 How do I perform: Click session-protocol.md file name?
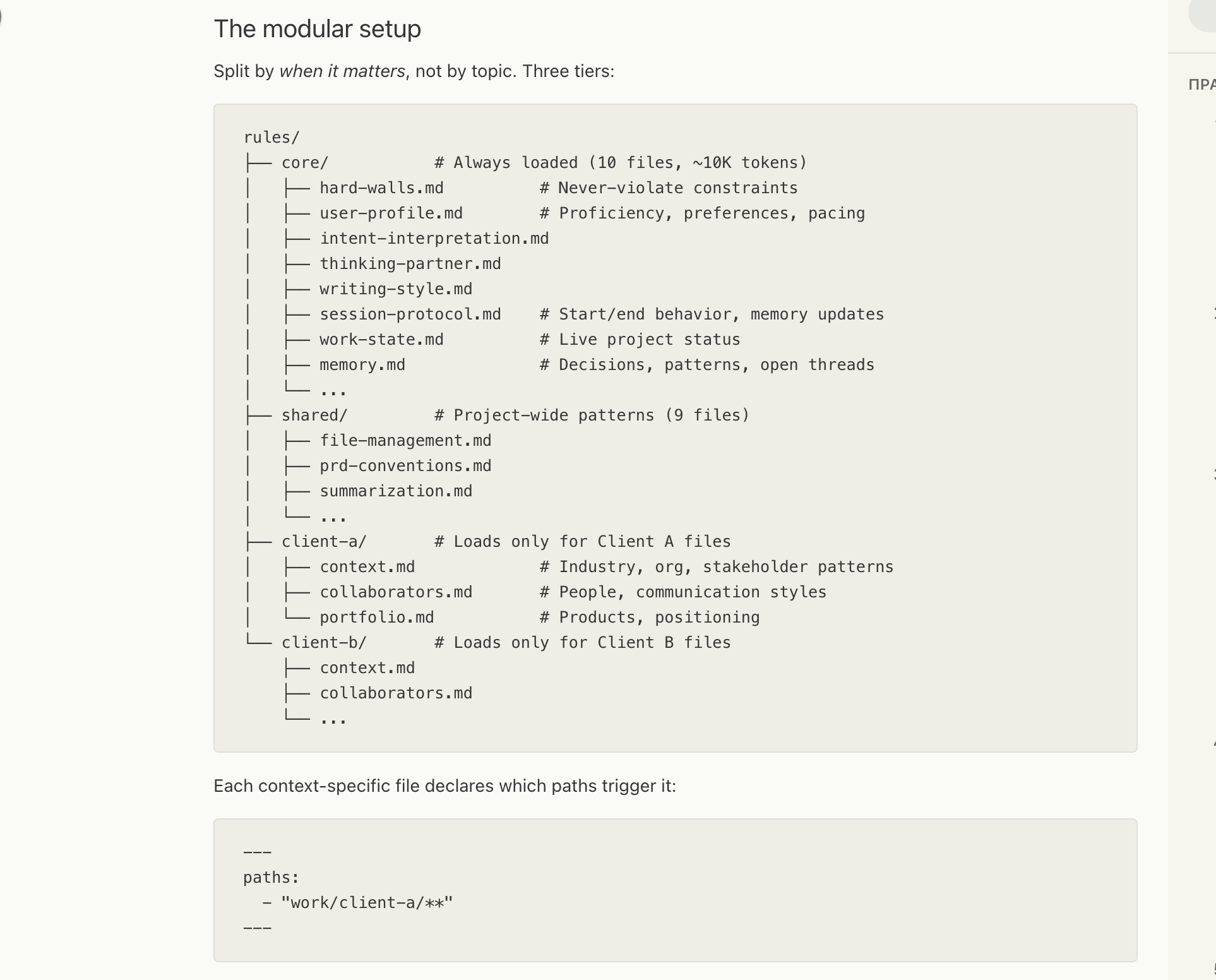tap(410, 314)
